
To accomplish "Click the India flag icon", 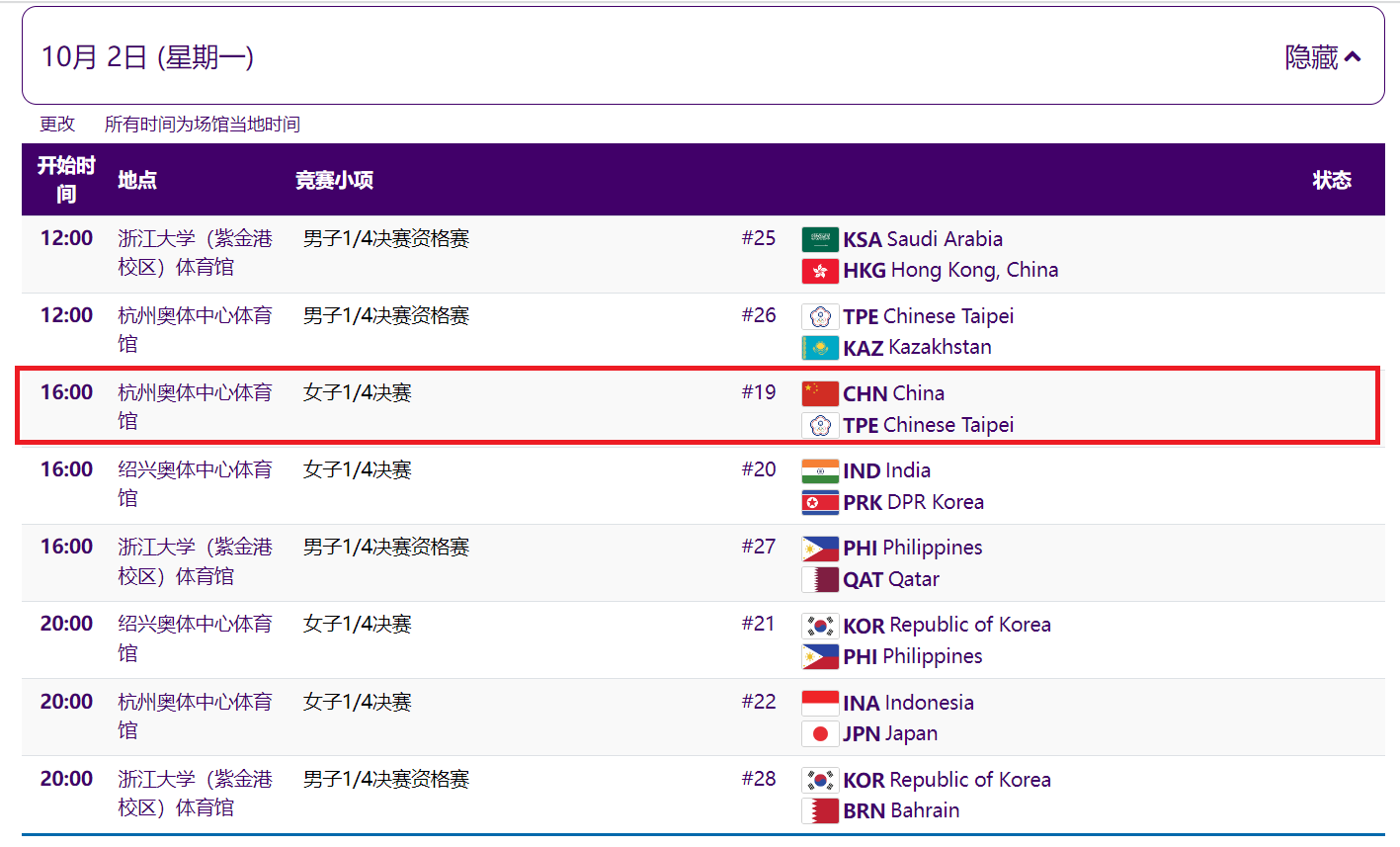I will 820,471.
